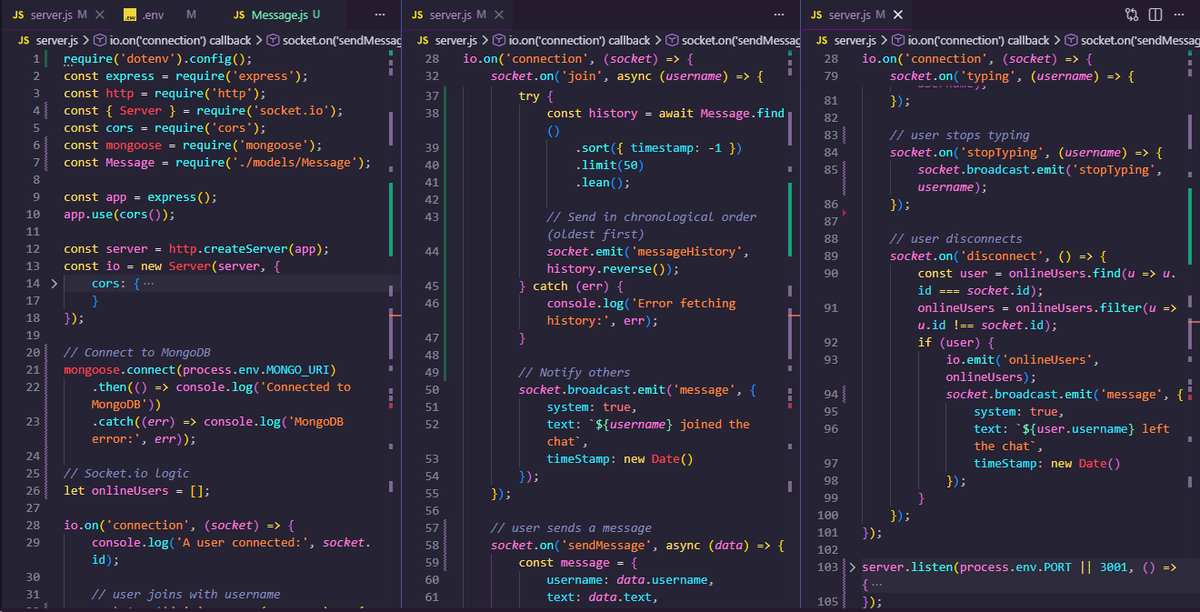
Task: Click 'history.reverse());' in the middle editor
Action: click(613, 269)
